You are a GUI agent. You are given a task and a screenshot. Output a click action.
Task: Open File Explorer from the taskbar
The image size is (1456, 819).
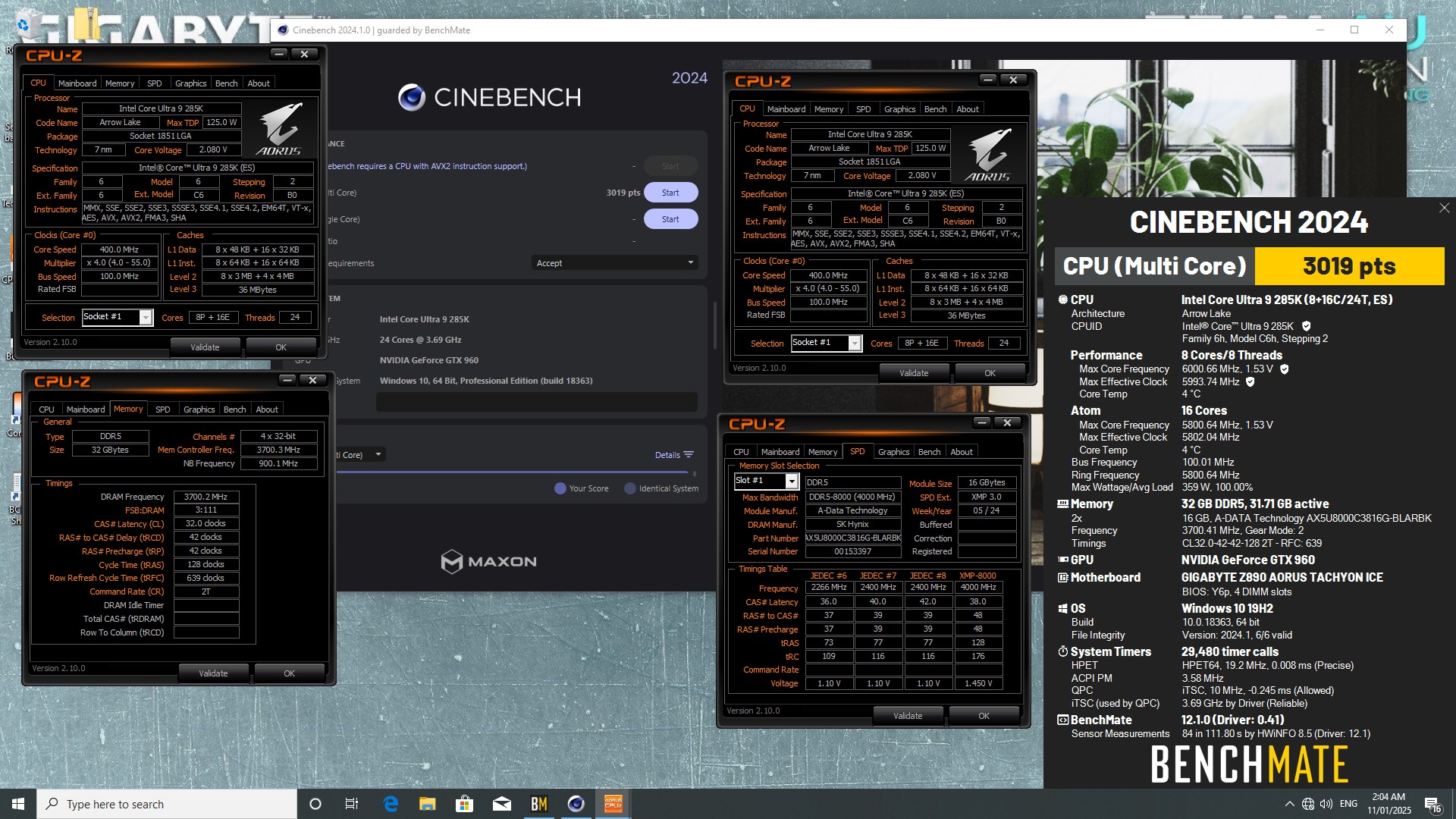pos(428,804)
